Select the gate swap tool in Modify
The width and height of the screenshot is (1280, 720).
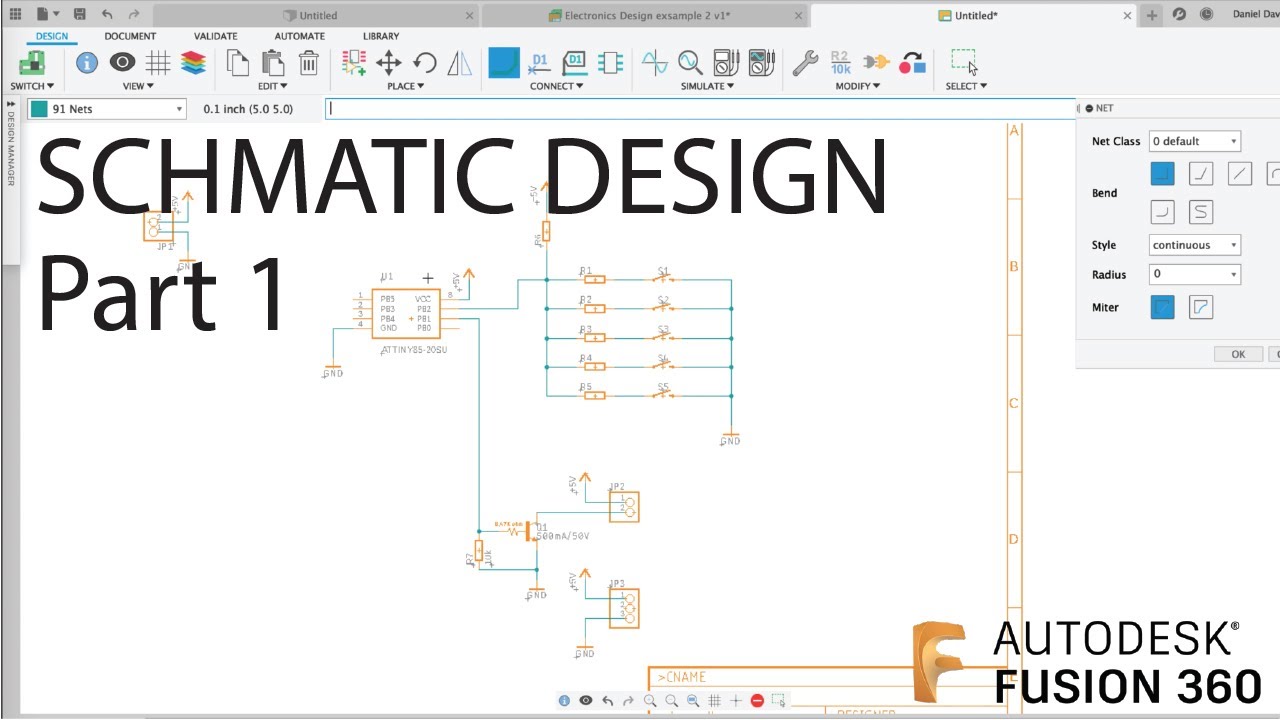pos(876,63)
